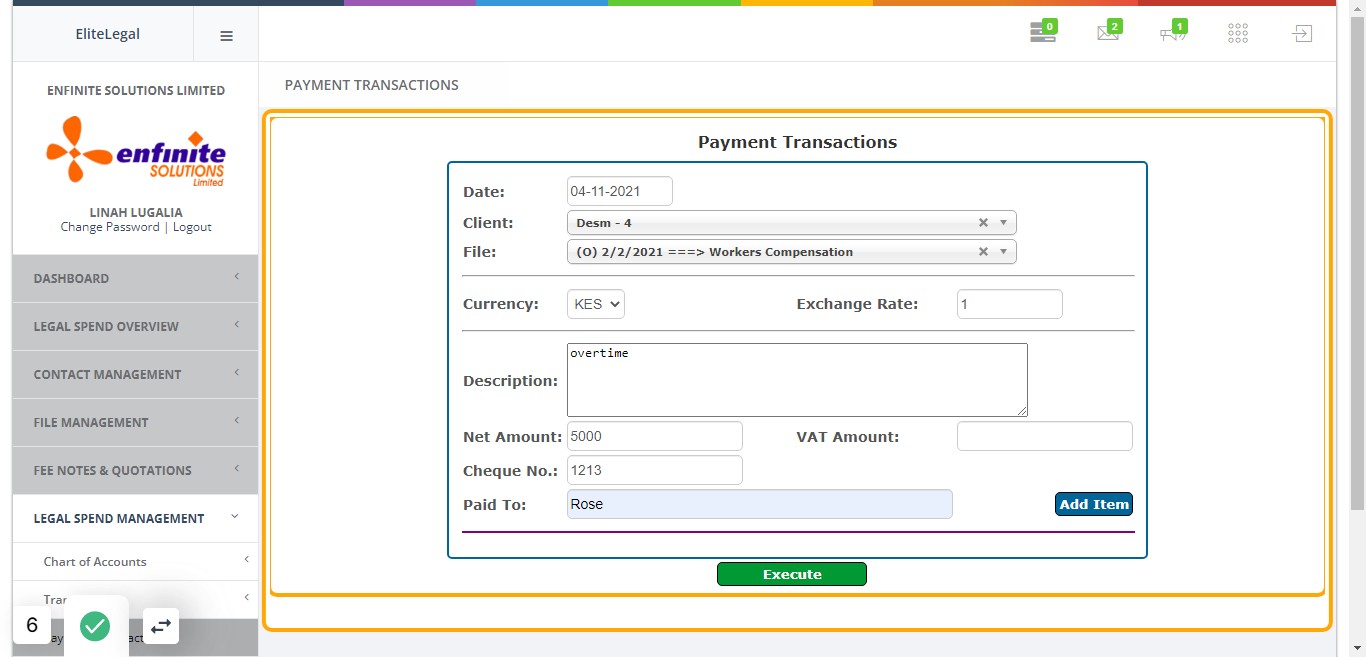This screenshot has width=1366, height=657.
Task: Expand Legal Spend Overview menu
Action: (135, 326)
